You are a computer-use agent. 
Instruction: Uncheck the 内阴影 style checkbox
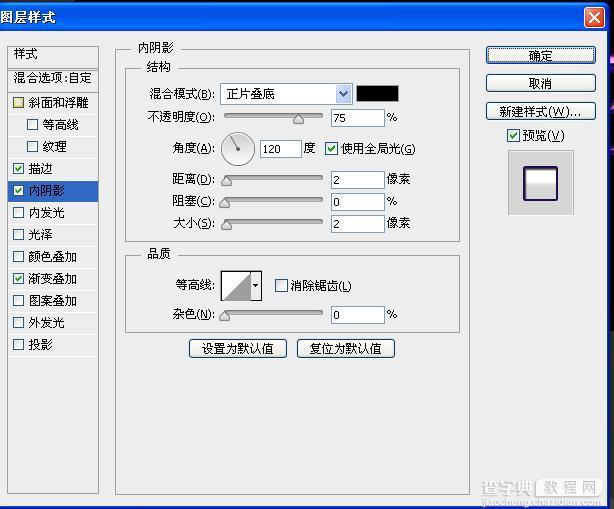point(18,191)
